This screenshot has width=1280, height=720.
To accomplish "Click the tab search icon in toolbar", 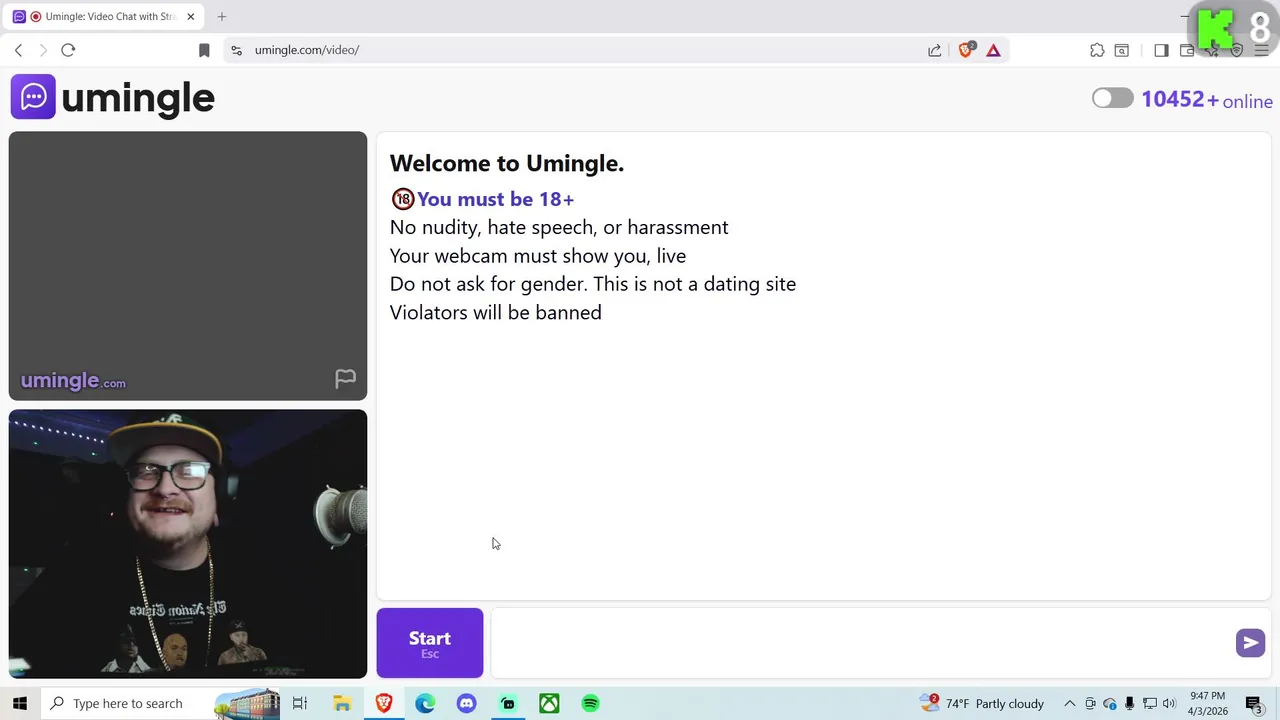I will pyautogui.click(x=1122, y=50).
